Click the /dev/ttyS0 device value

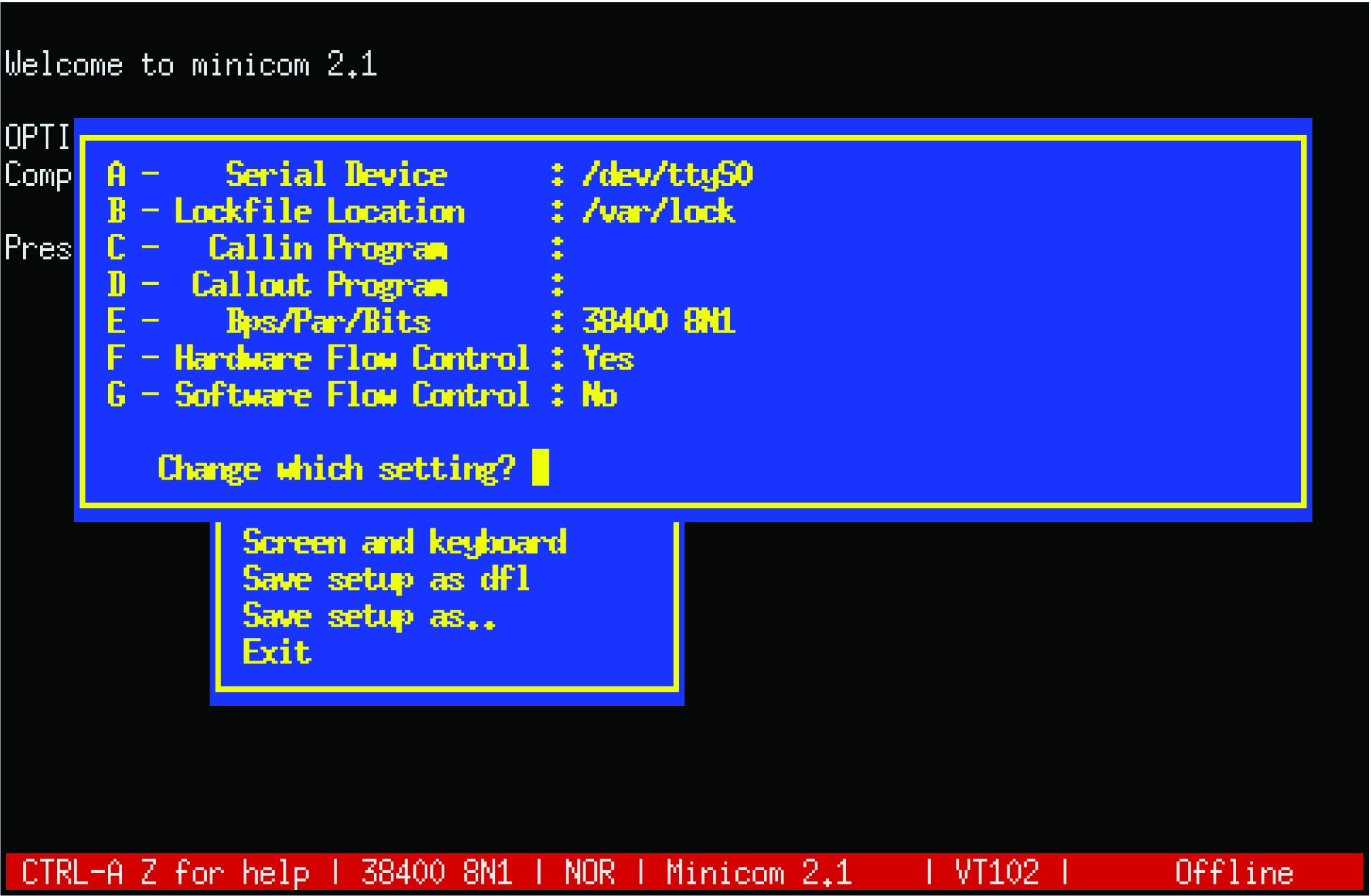(x=668, y=174)
